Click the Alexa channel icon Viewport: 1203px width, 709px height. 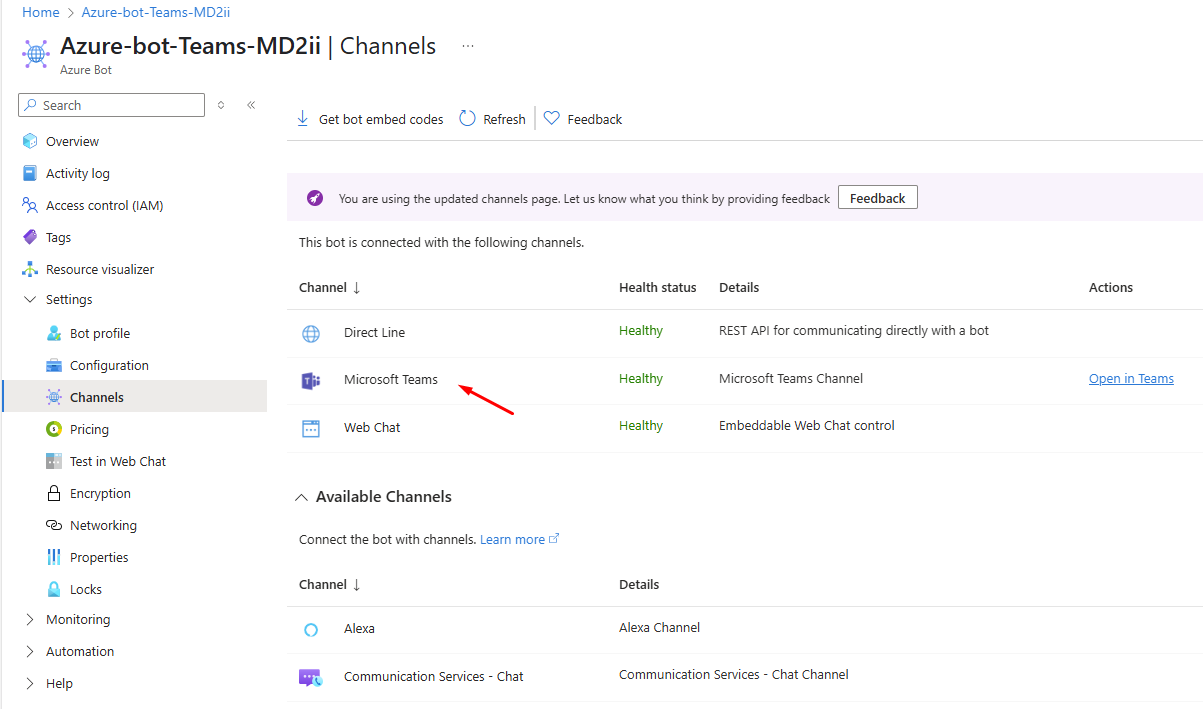click(x=311, y=629)
